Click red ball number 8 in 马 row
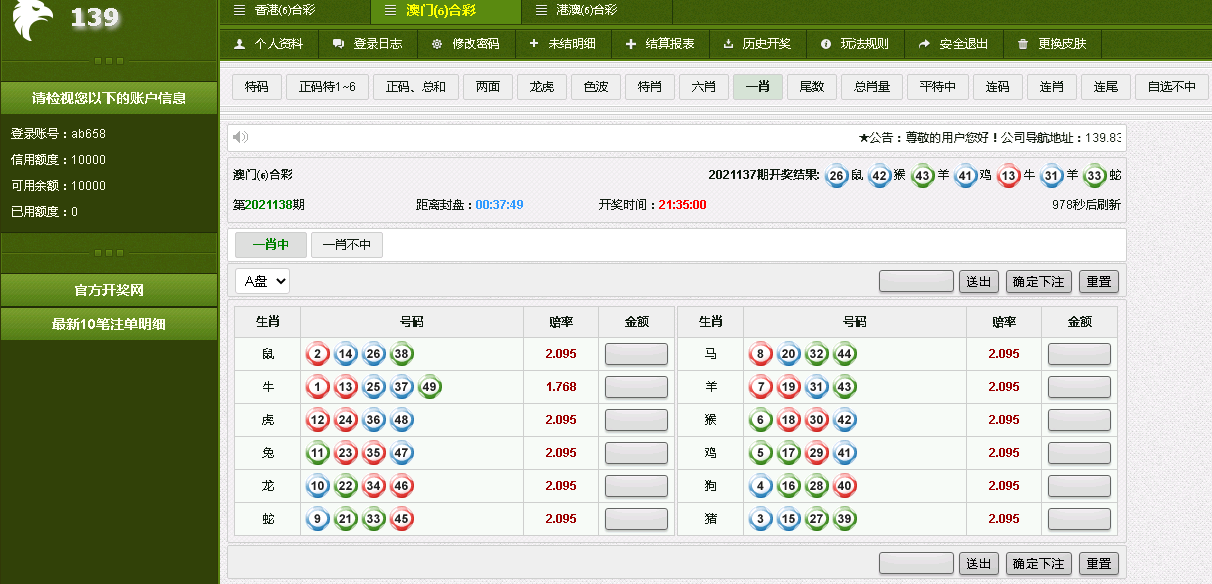Image resolution: width=1212 pixels, height=584 pixels. click(760, 354)
